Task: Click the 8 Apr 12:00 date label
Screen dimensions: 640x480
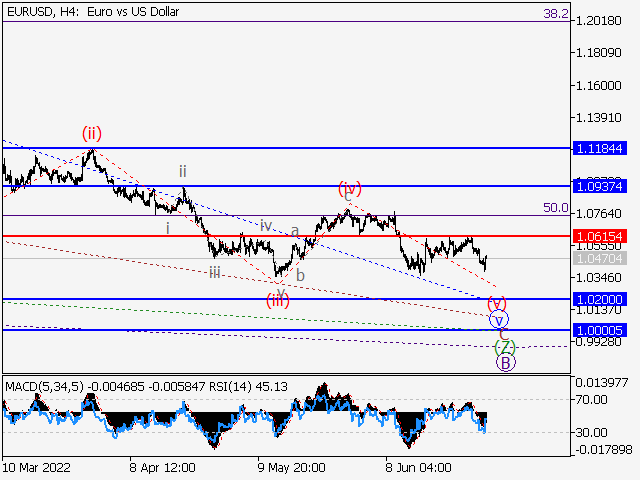Action: pos(163,467)
